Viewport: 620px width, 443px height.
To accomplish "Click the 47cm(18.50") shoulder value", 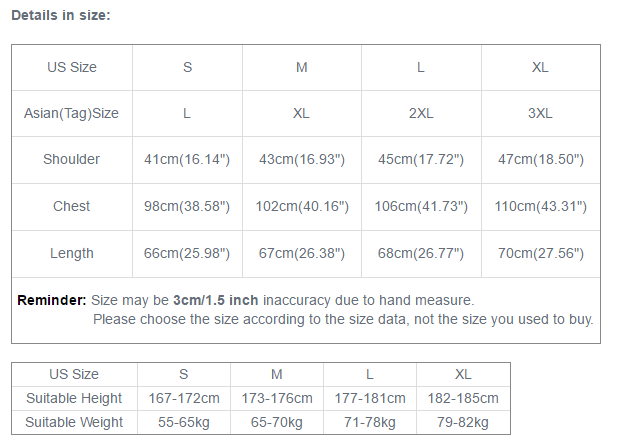I will pyautogui.click(x=540, y=159).
